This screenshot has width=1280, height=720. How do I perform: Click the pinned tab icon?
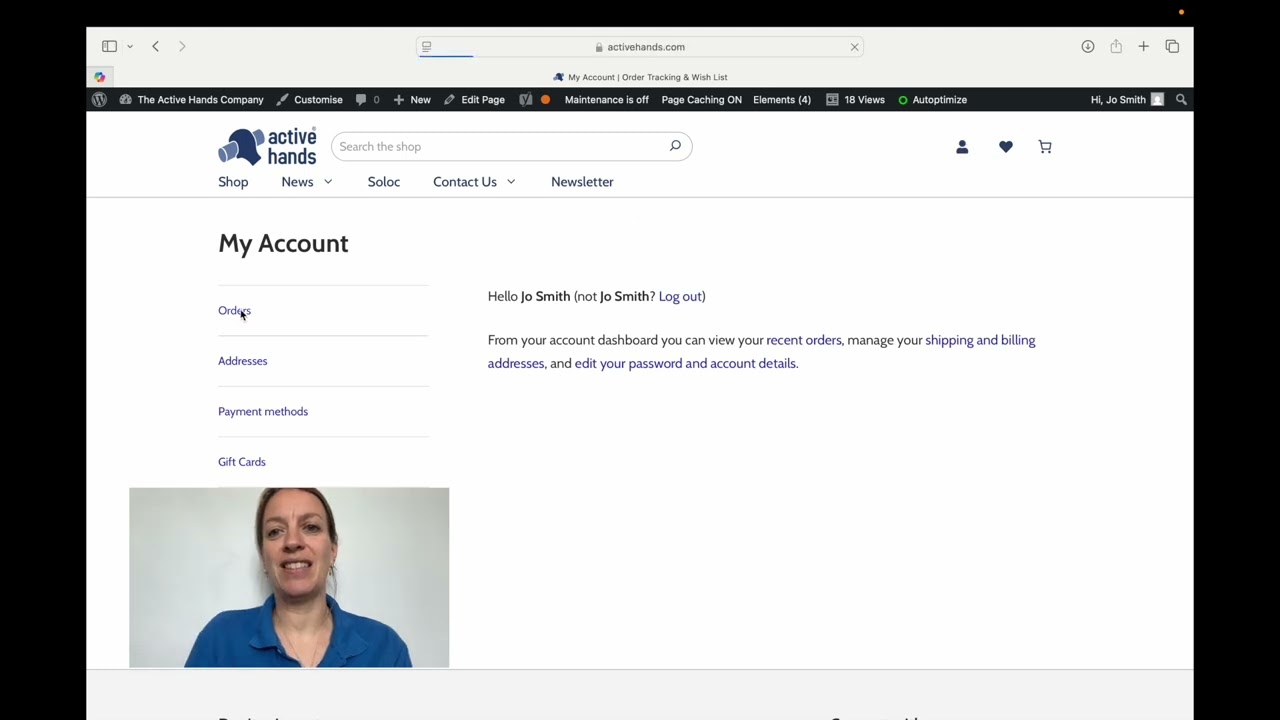pos(100,77)
